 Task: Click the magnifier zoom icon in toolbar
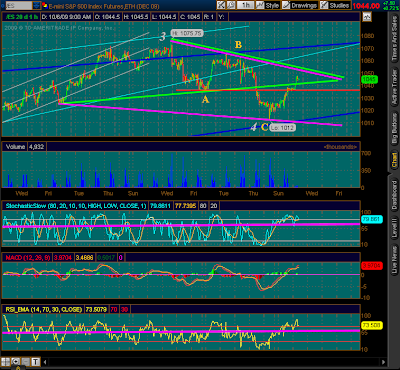click(231, 5)
